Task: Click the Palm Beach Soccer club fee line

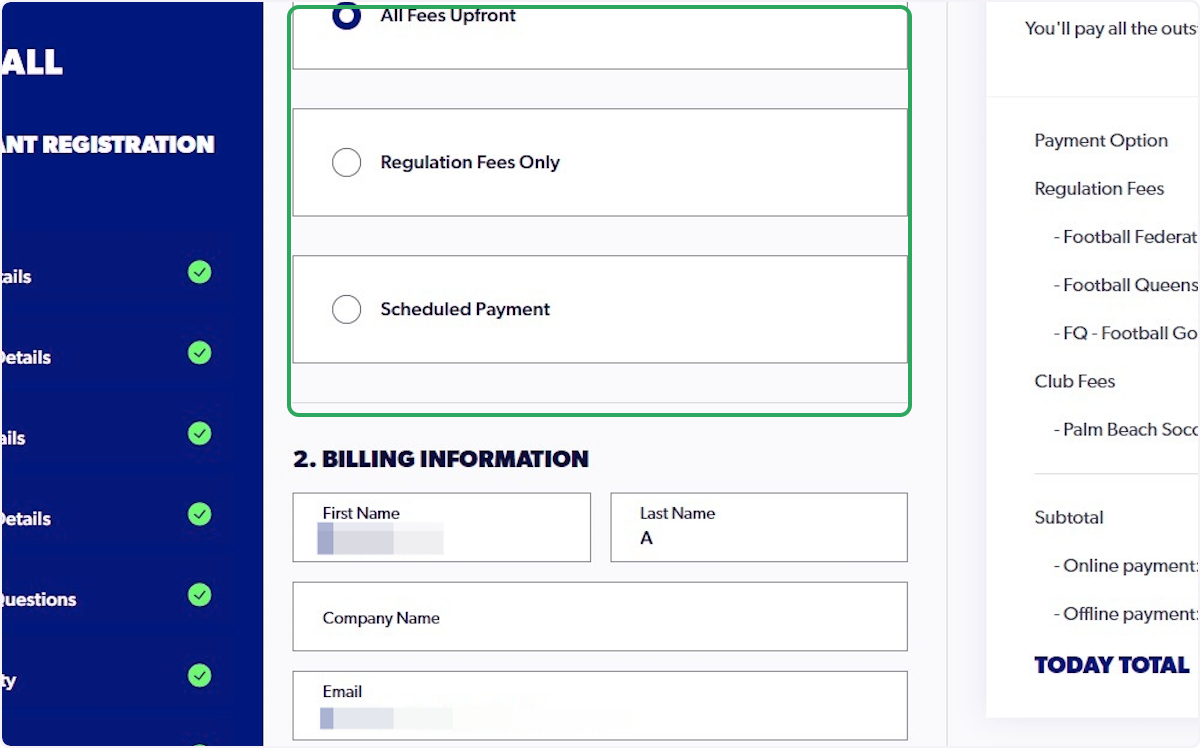Action: pos(1127,429)
